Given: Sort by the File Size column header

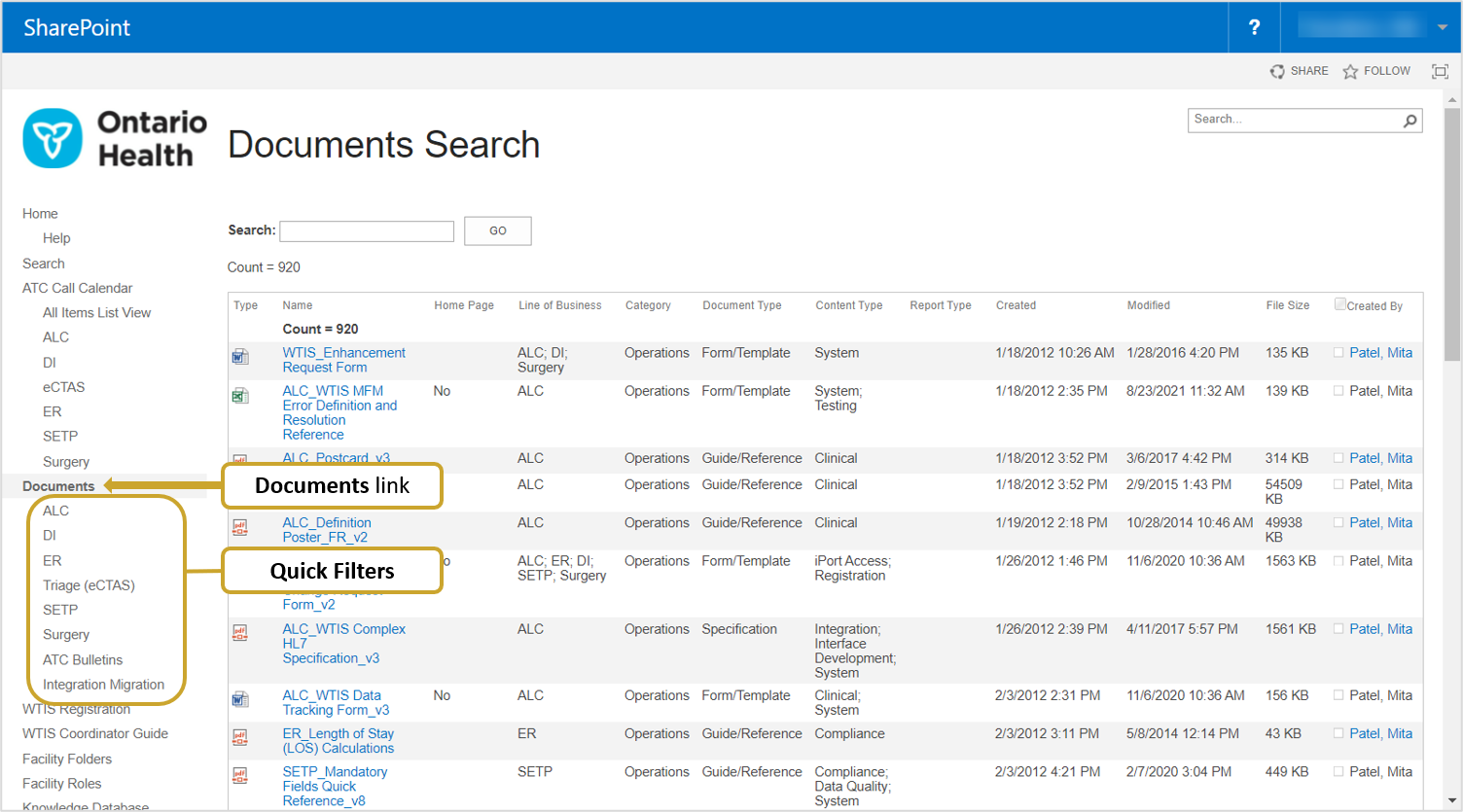Looking at the screenshot, I should (1288, 305).
